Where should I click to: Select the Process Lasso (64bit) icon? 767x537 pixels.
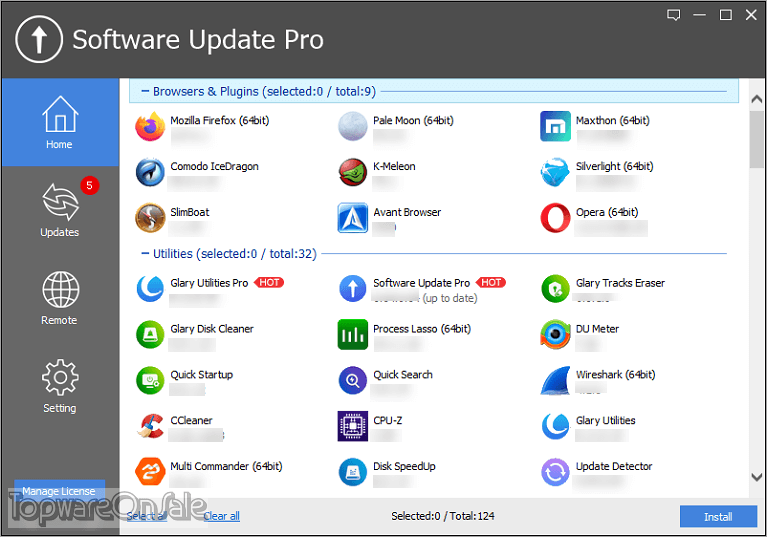click(352, 335)
